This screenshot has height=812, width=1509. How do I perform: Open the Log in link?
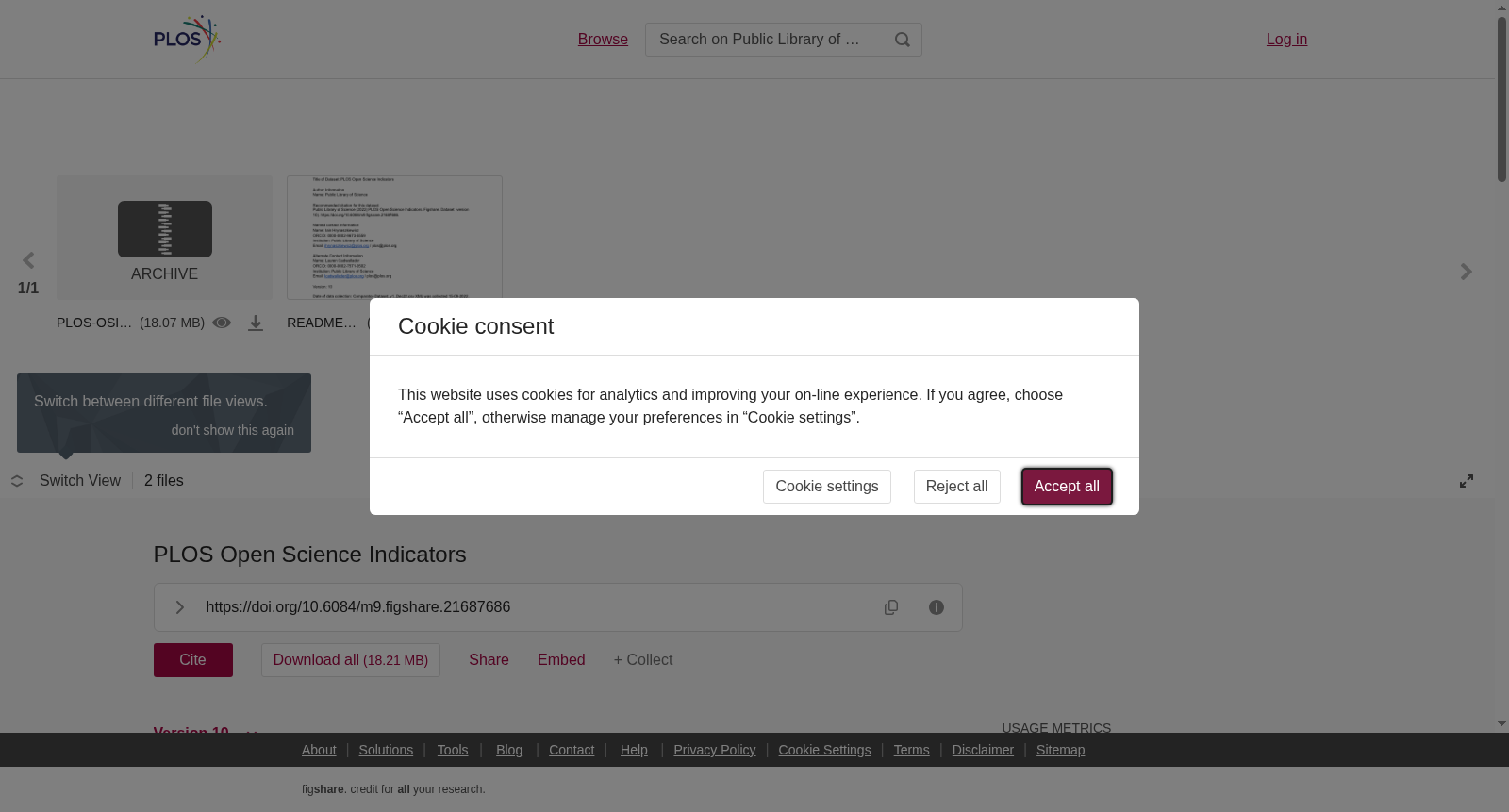click(x=1286, y=40)
